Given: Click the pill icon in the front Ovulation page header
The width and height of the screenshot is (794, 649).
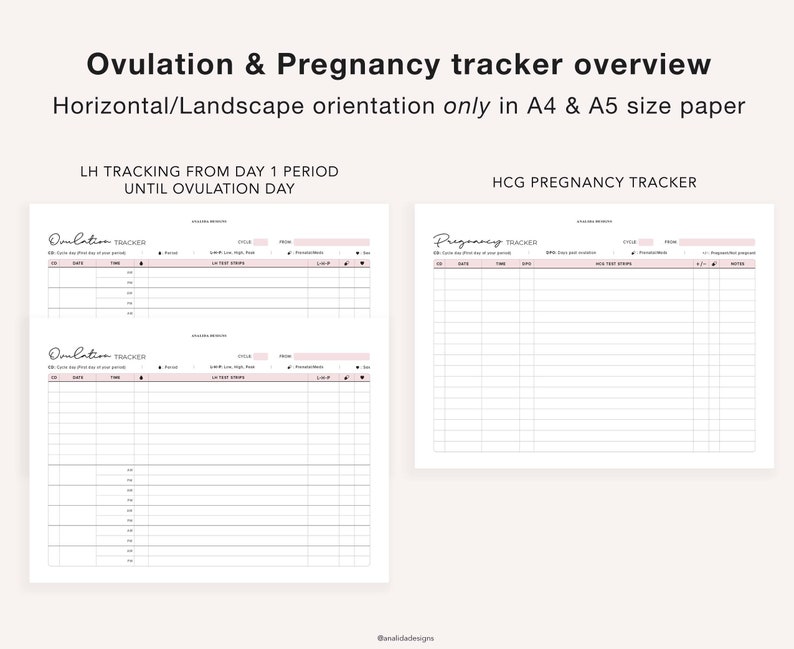Looking at the screenshot, I should 347,378.
